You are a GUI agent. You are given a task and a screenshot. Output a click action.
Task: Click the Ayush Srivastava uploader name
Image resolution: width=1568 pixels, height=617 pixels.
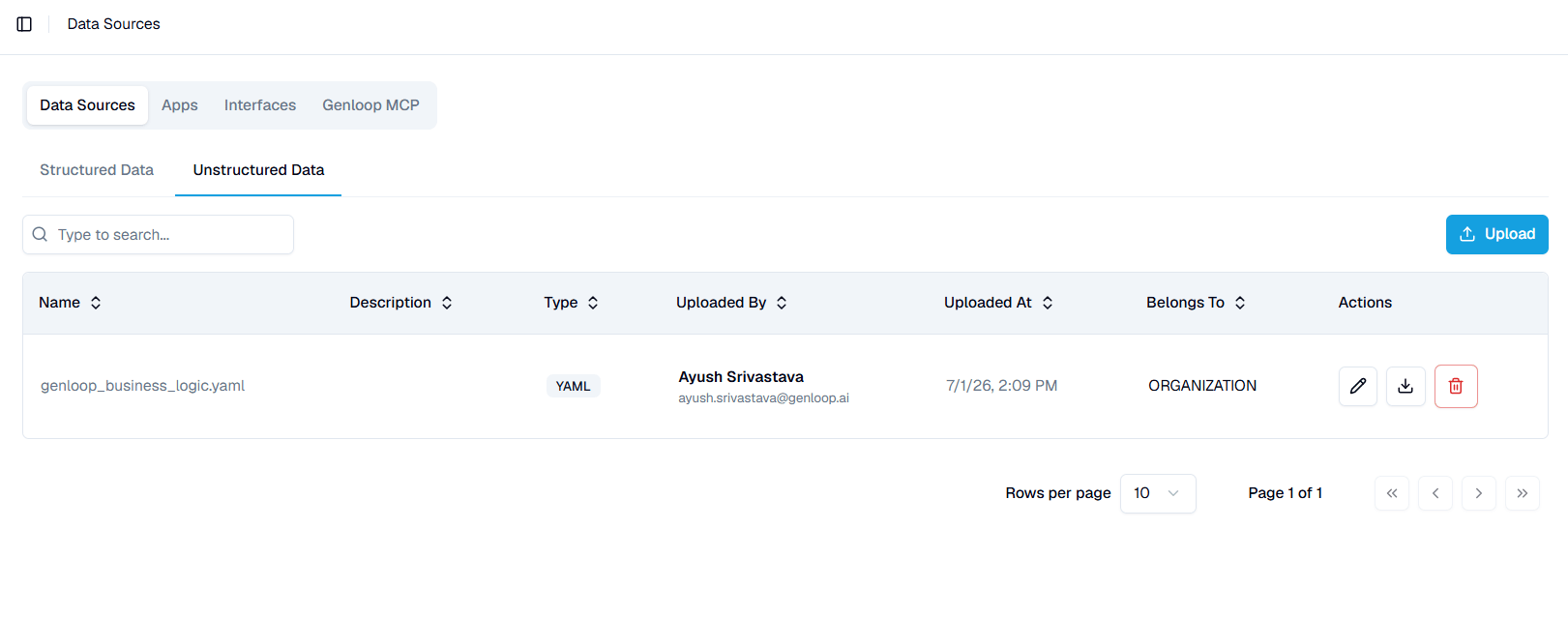point(741,377)
